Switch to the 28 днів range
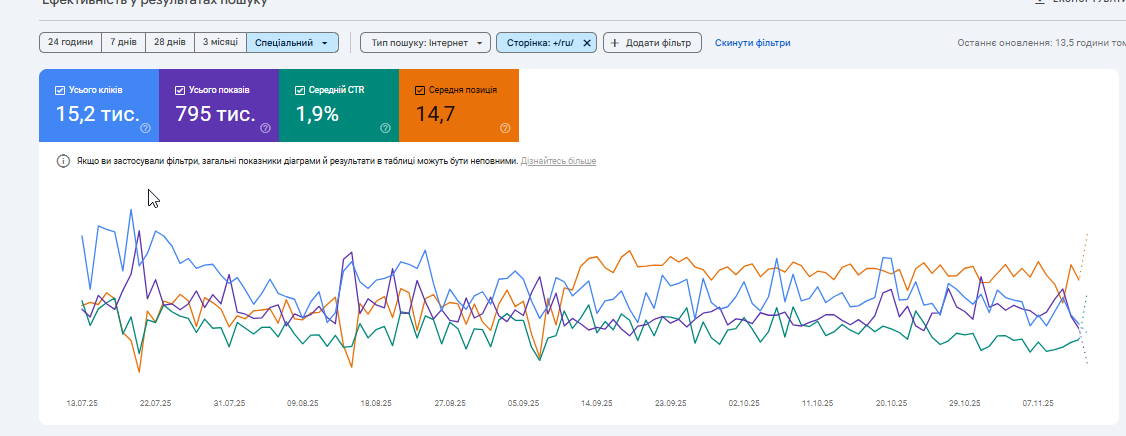Screen dimensions: 1126x436 click(x=169, y=43)
